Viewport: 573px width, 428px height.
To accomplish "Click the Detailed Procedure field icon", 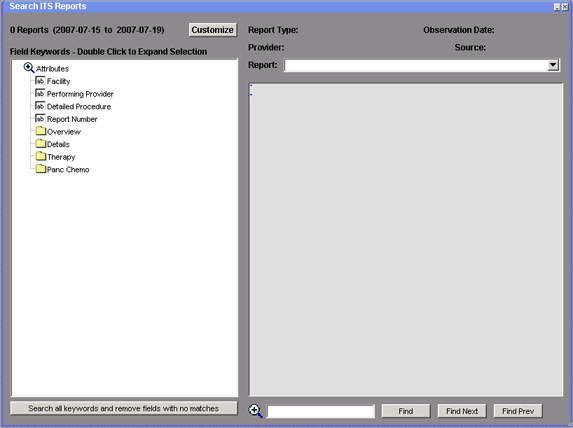I will pyautogui.click(x=40, y=106).
